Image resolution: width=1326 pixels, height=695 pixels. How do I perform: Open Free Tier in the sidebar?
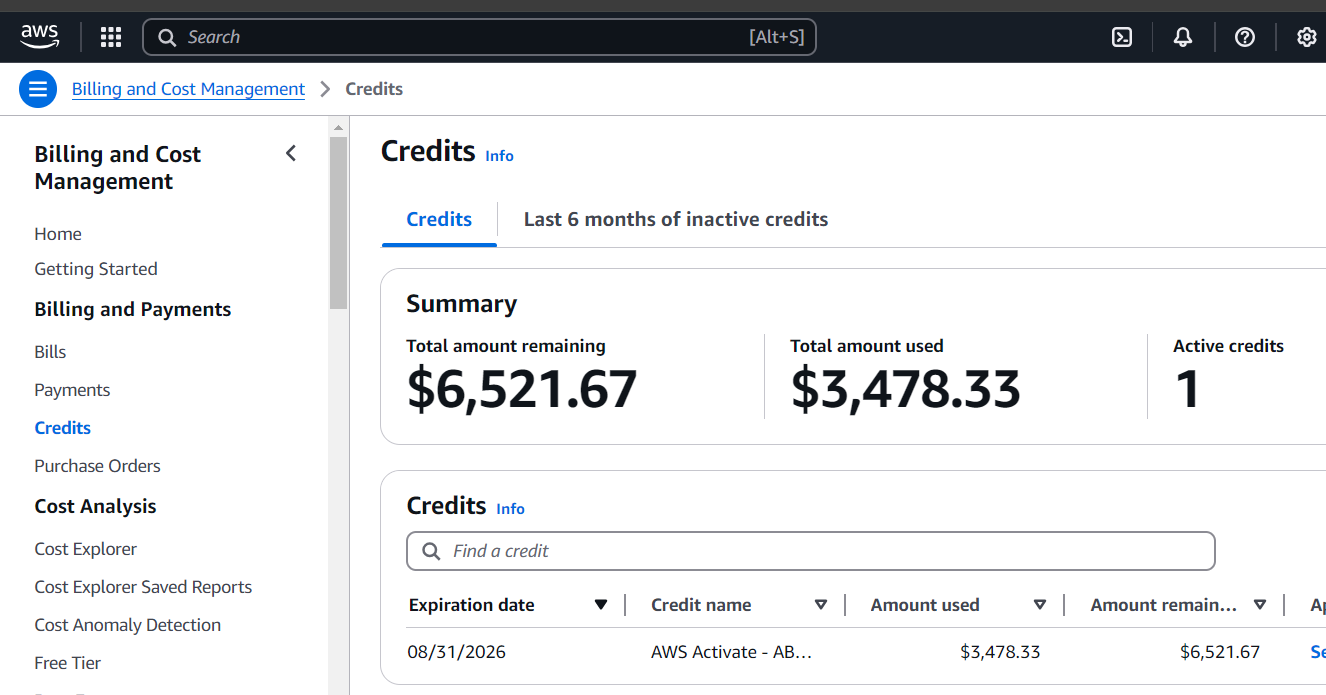[67, 663]
